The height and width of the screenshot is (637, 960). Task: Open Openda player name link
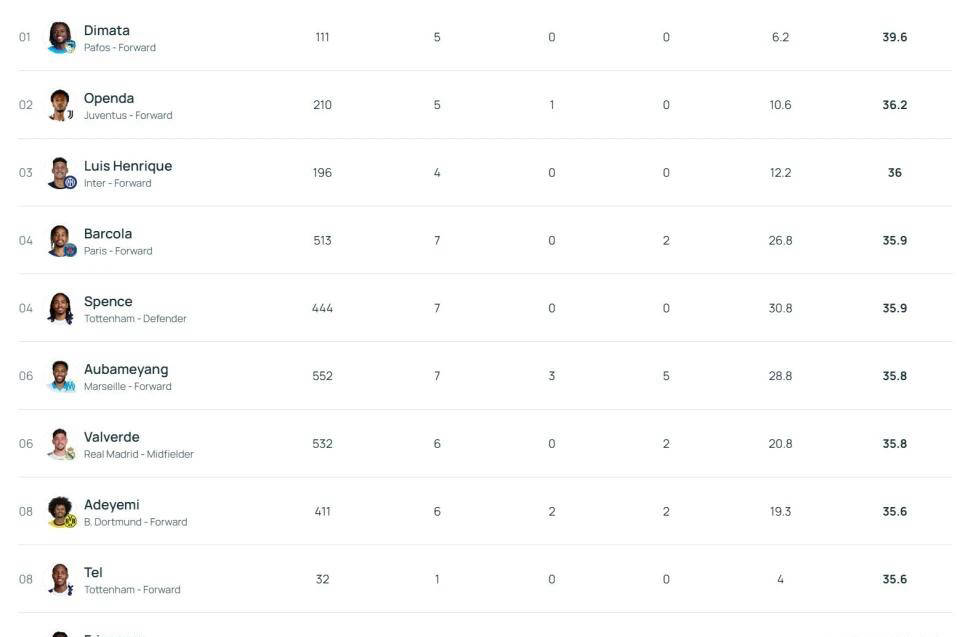[108, 98]
